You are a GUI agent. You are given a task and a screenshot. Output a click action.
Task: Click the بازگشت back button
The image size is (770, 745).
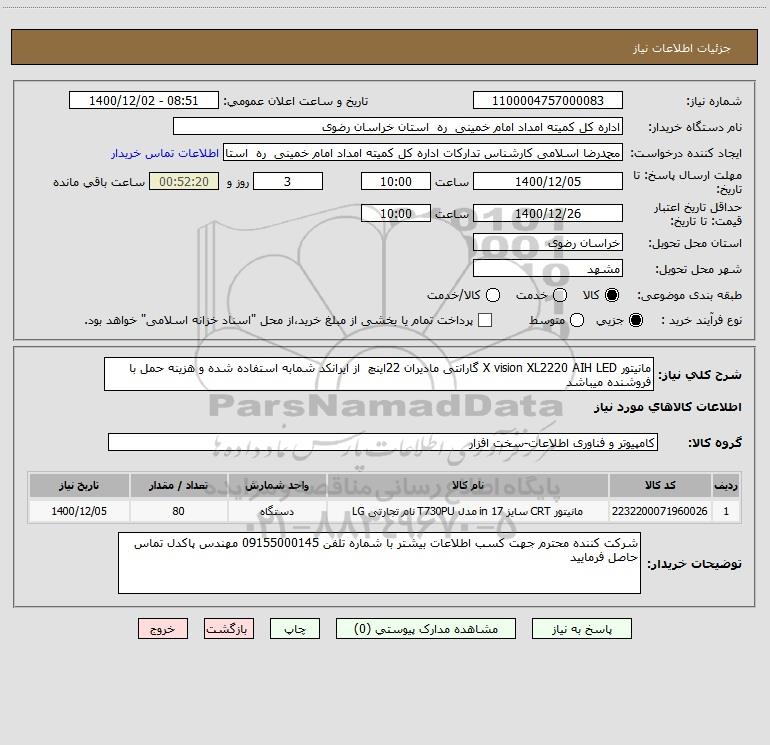tap(229, 629)
